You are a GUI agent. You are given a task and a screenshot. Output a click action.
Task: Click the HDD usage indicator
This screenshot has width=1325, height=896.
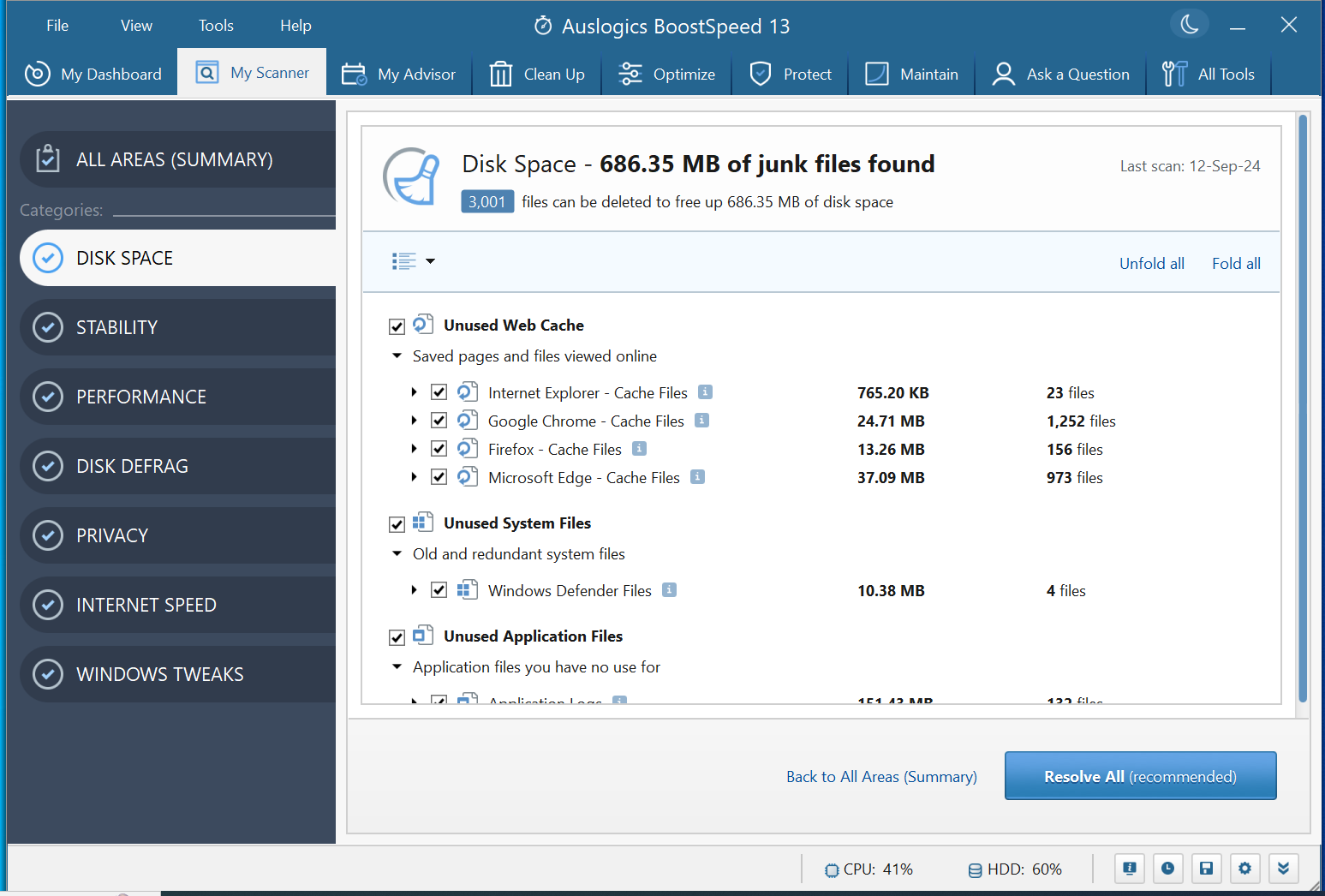(x=1015, y=869)
